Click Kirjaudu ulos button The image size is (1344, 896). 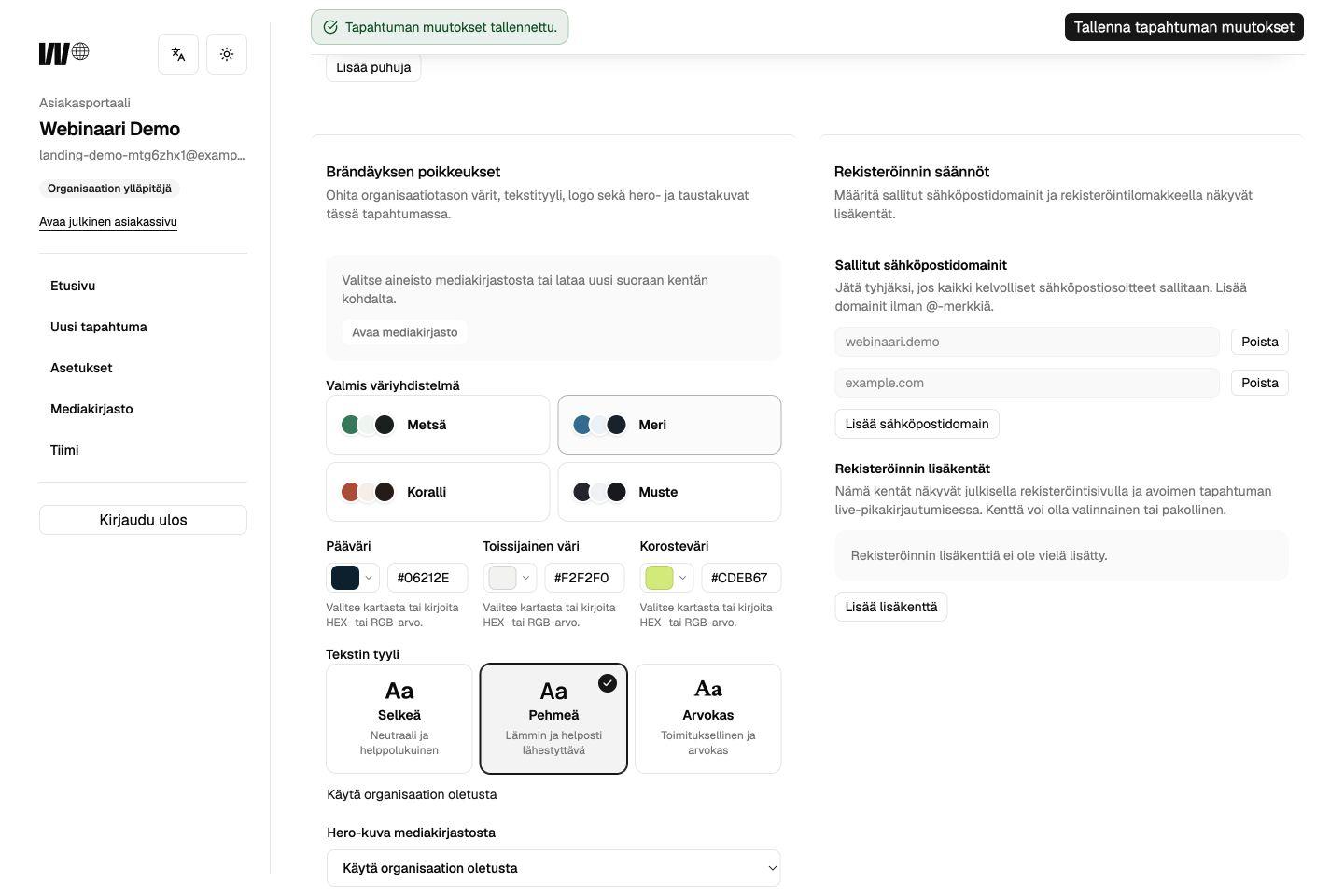pyautogui.click(x=143, y=520)
